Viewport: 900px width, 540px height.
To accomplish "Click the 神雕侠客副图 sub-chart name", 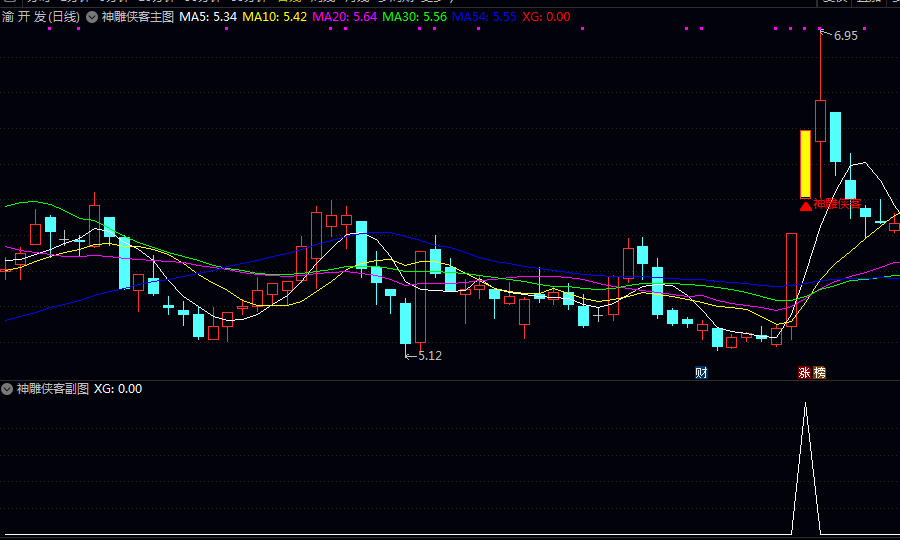I will [53, 389].
